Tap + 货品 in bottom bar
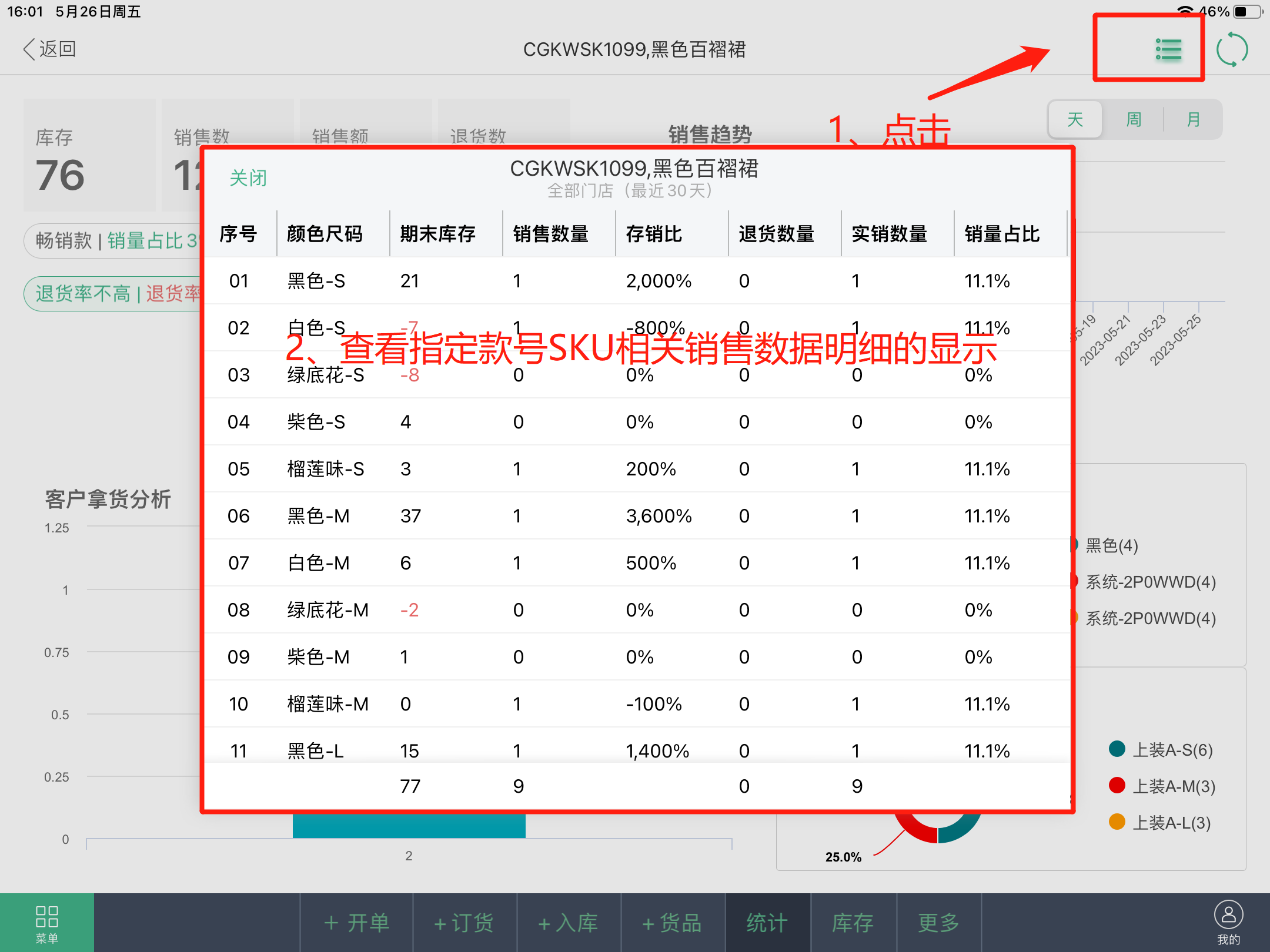The height and width of the screenshot is (952, 1270). tap(673, 923)
